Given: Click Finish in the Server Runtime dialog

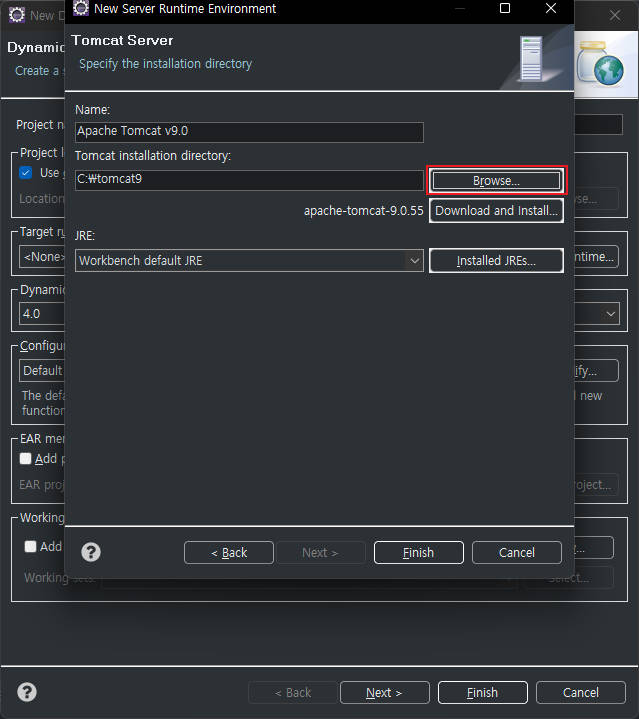Looking at the screenshot, I should [419, 553].
